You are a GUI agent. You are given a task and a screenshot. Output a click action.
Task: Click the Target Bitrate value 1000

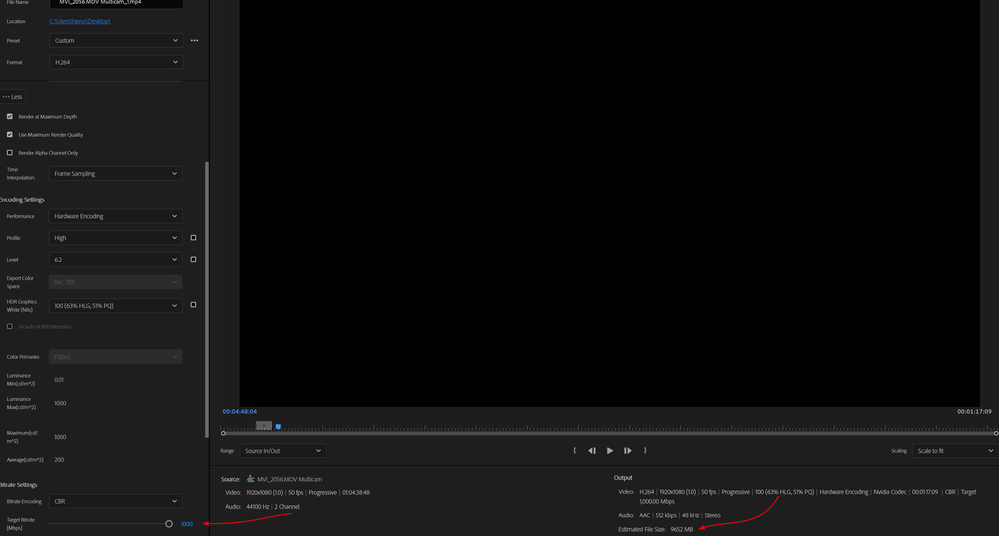[x=187, y=524]
